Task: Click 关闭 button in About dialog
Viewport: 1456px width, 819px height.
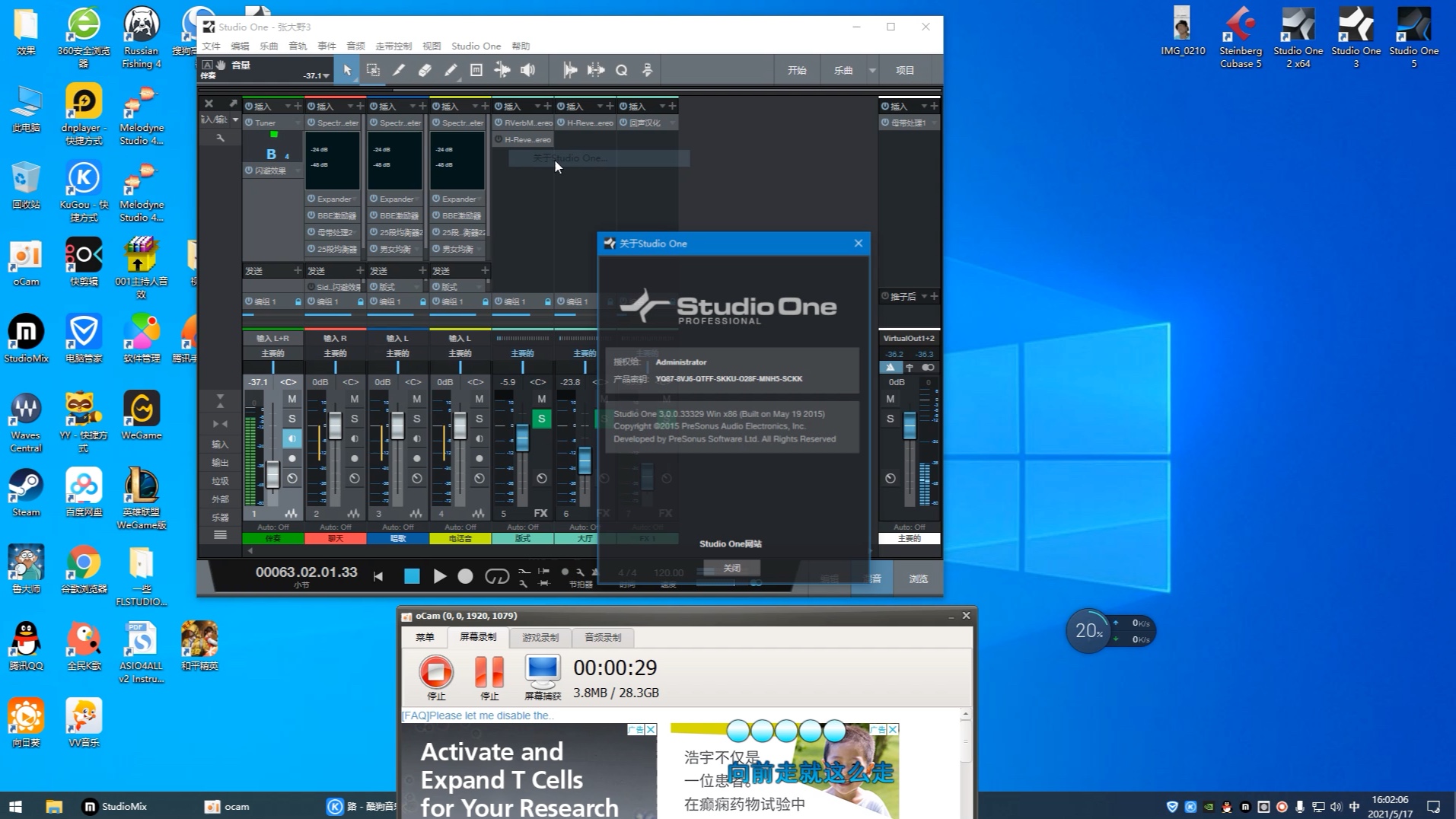Action: click(731, 568)
